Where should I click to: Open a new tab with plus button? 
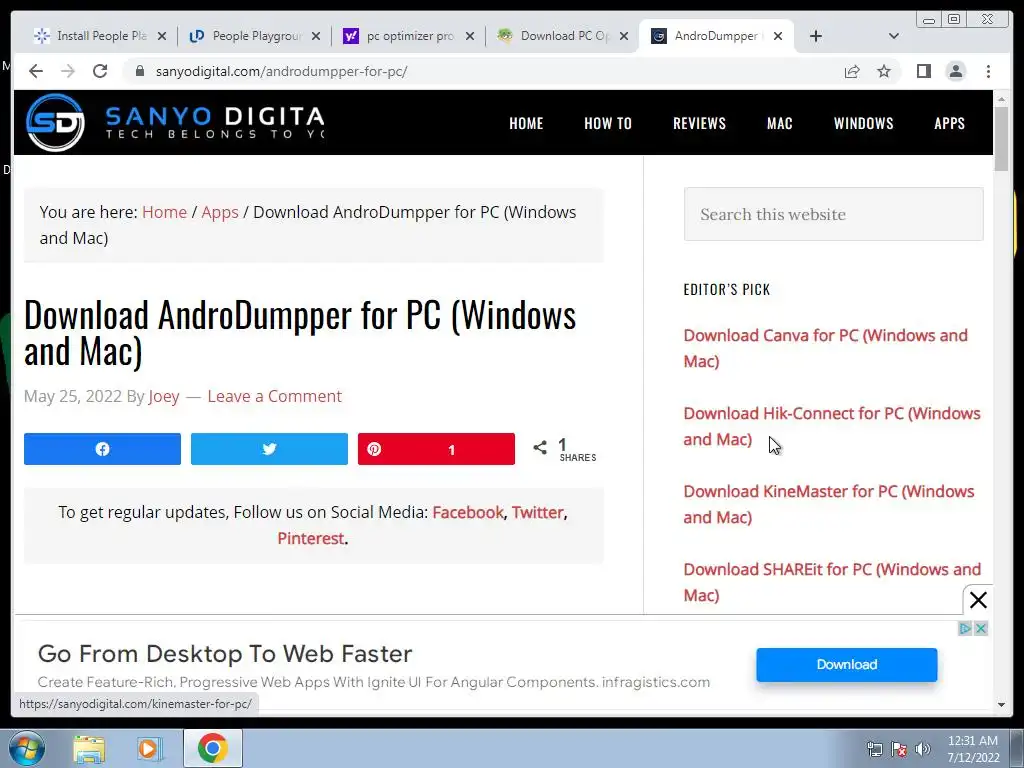[x=816, y=36]
